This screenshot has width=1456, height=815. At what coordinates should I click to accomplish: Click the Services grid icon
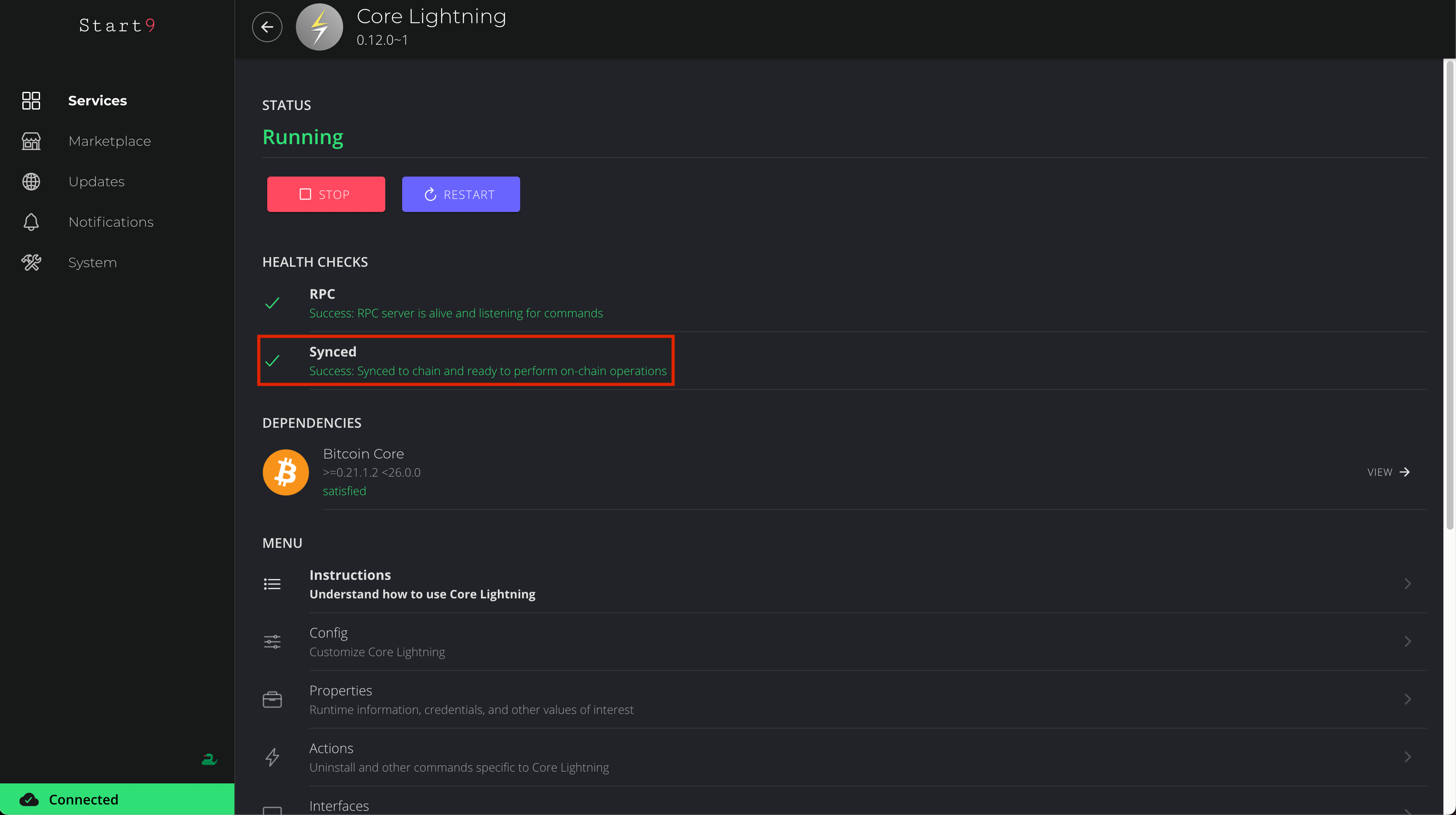(31, 101)
